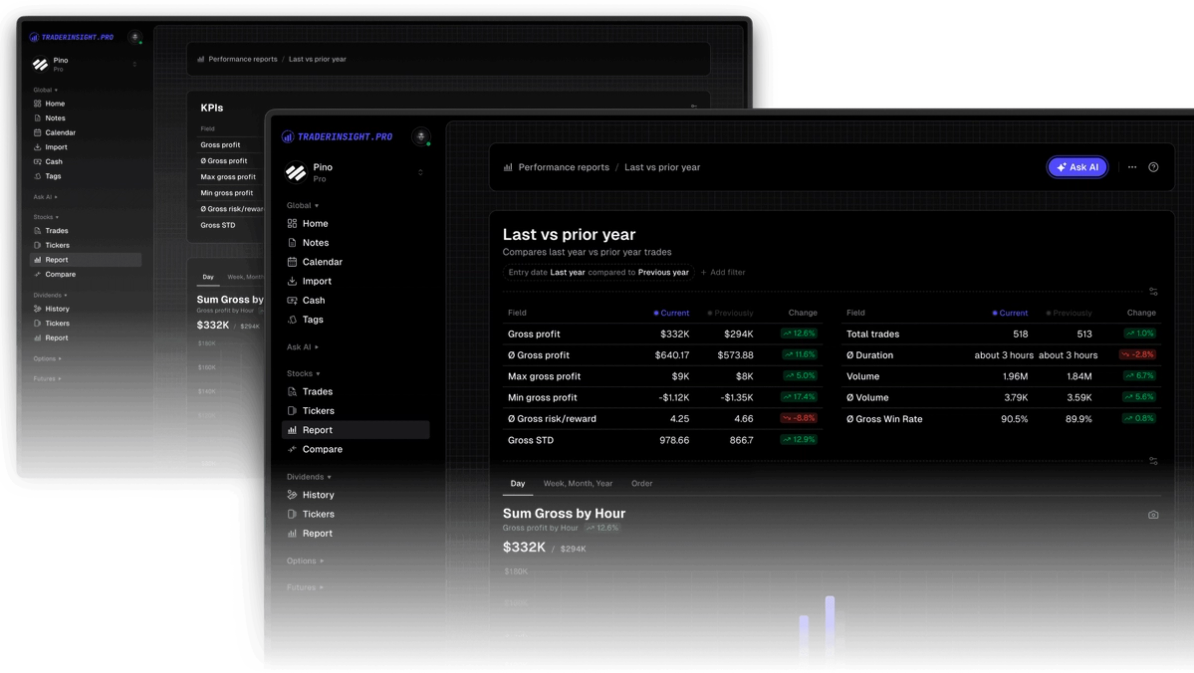This screenshot has height=673, width=1194.
Task: Collapse the Global sidebar section
Action: 303,204
